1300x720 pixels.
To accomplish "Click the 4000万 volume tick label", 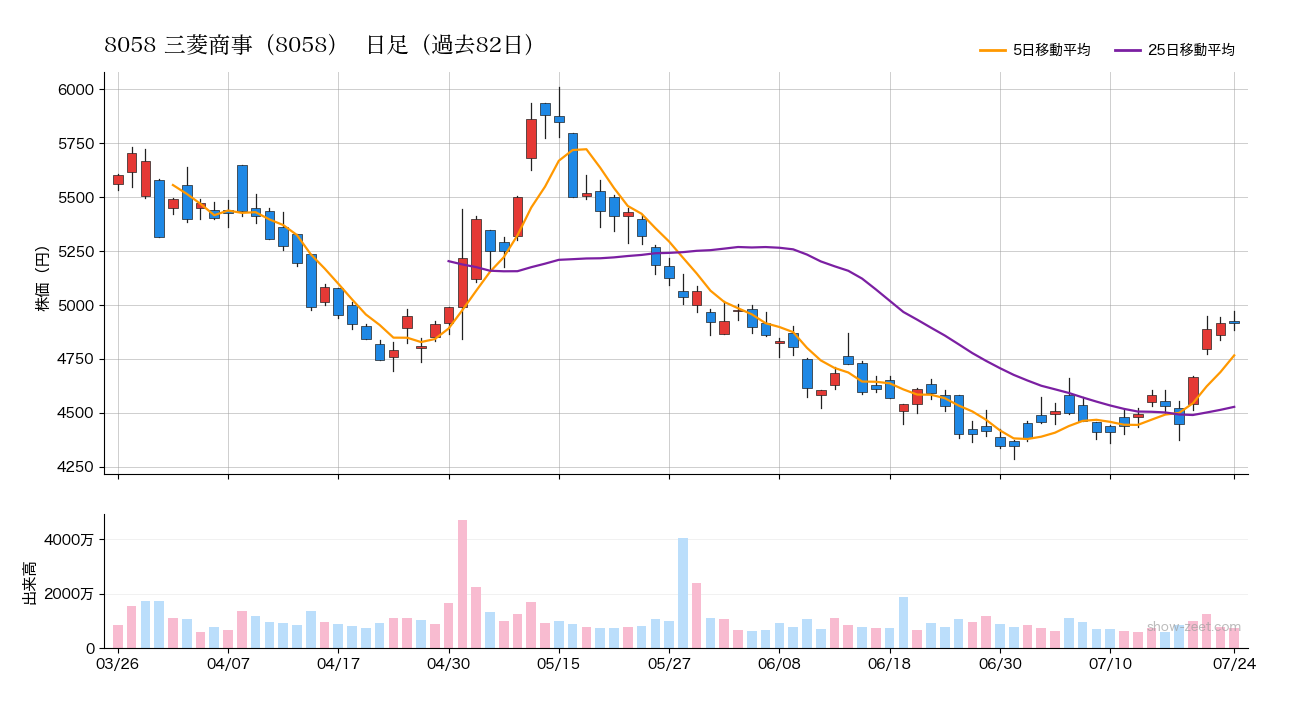I will pyautogui.click(x=70, y=540).
